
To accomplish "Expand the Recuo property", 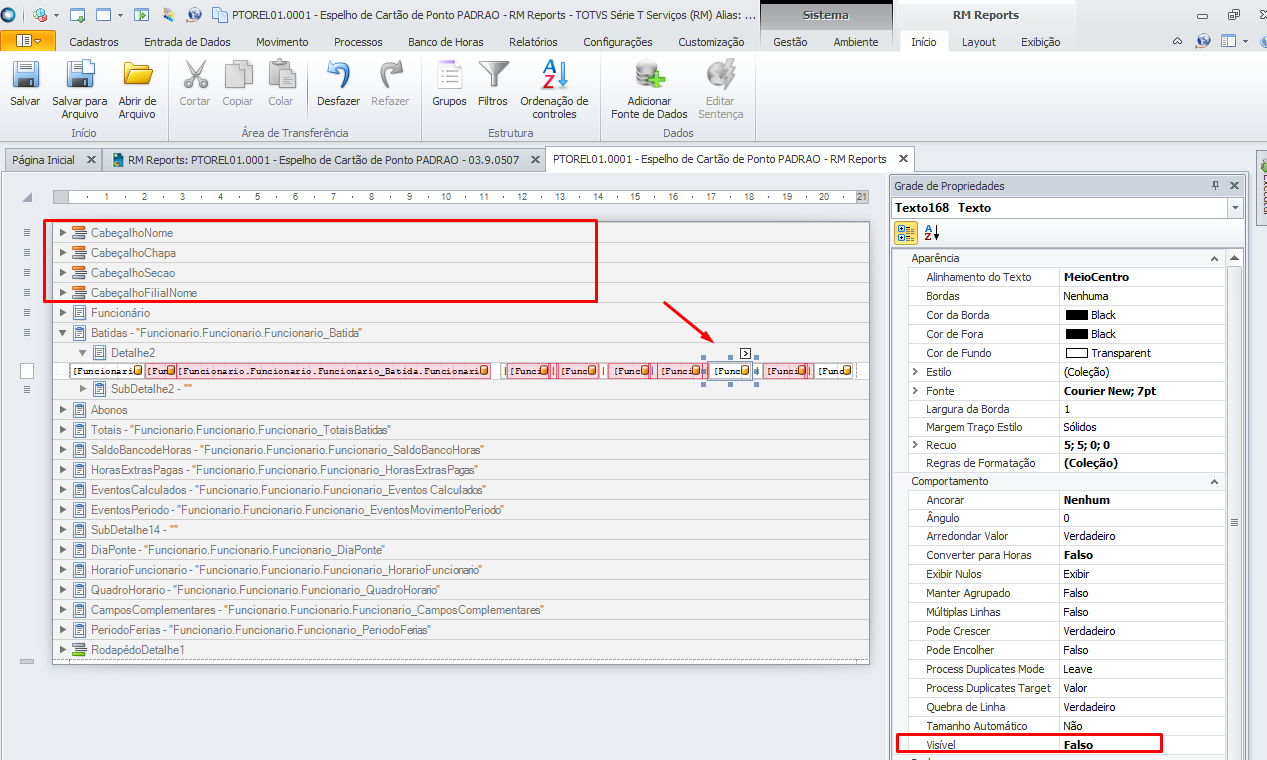I will (915, 445).
